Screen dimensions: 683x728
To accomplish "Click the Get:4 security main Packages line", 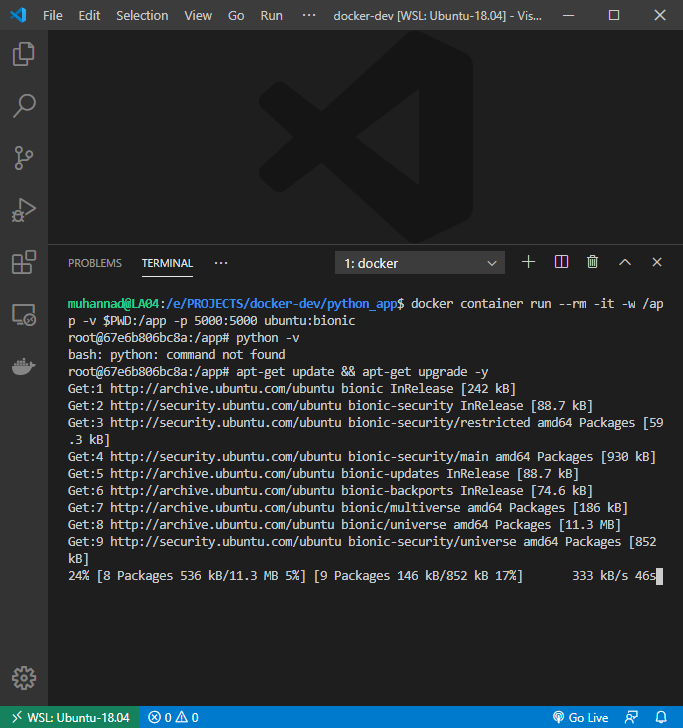I will point(362,457).
